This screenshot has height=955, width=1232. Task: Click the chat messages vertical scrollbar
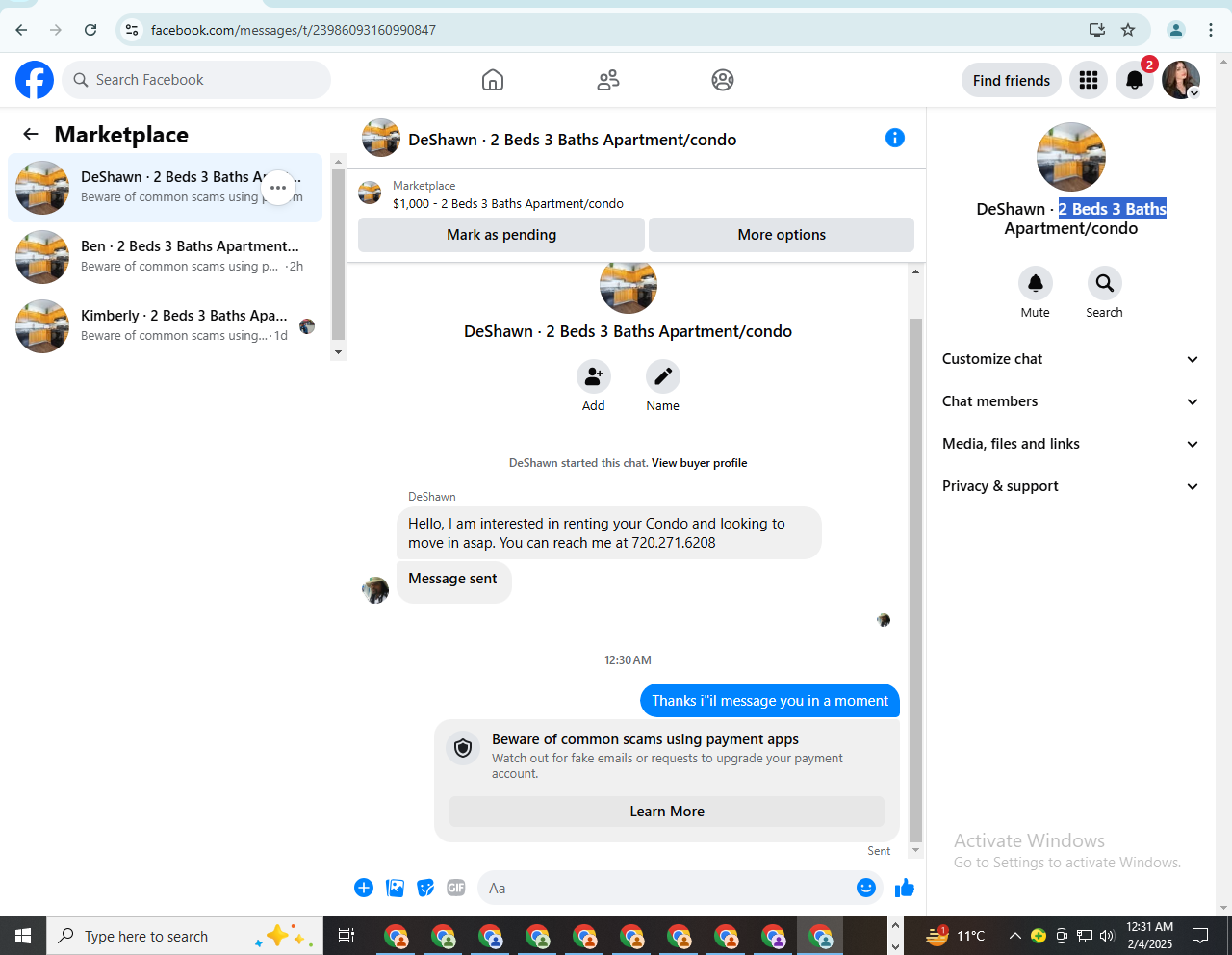coord(915,580)
